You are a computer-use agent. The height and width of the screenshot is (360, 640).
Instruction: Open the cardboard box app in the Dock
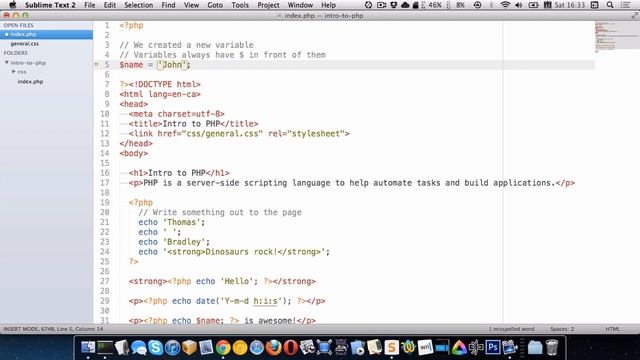coord(189,347)
